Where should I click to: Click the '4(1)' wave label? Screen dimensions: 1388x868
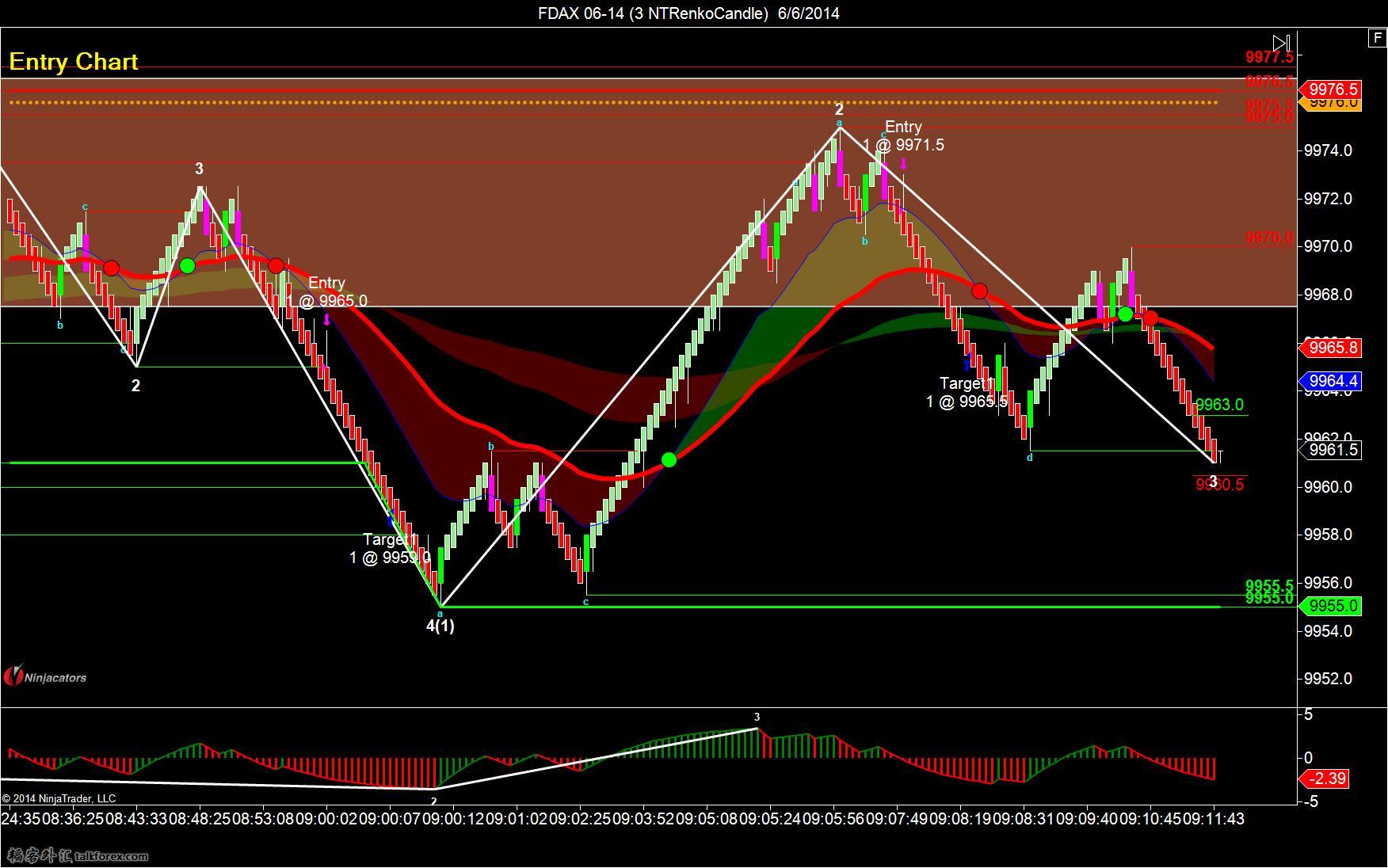tap(440, 626)
